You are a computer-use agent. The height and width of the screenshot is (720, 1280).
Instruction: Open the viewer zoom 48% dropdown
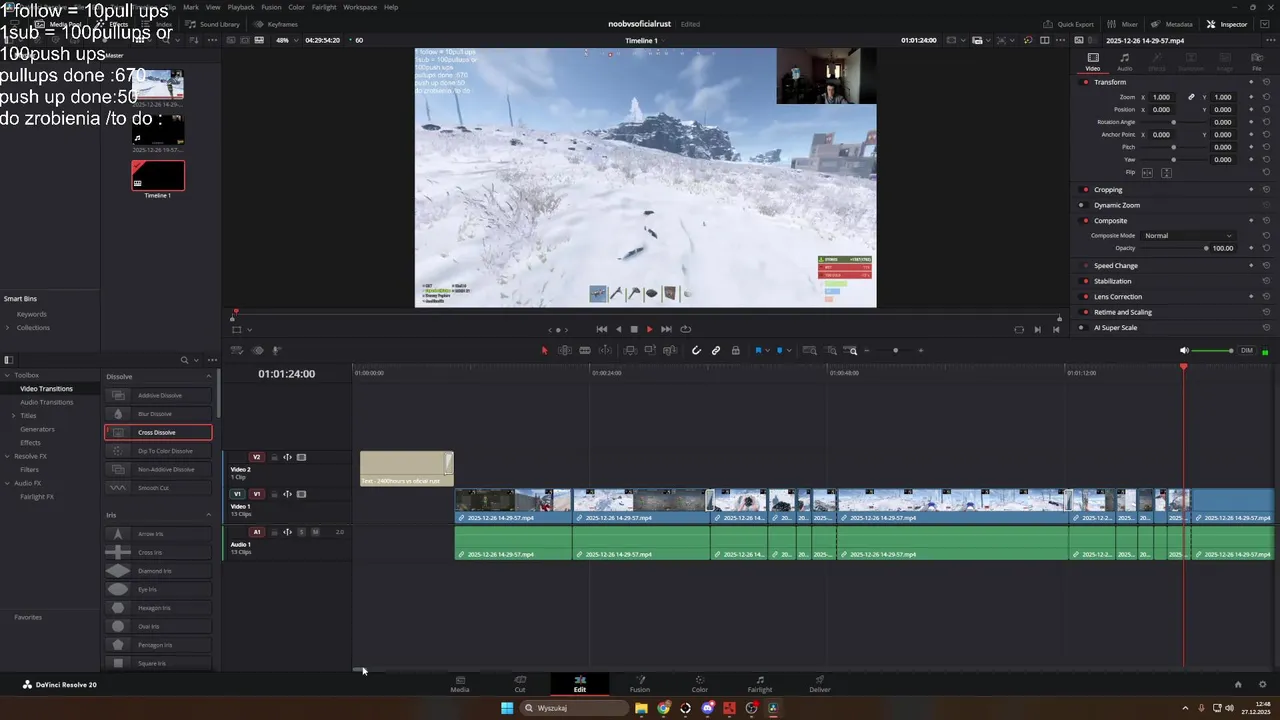287,40
